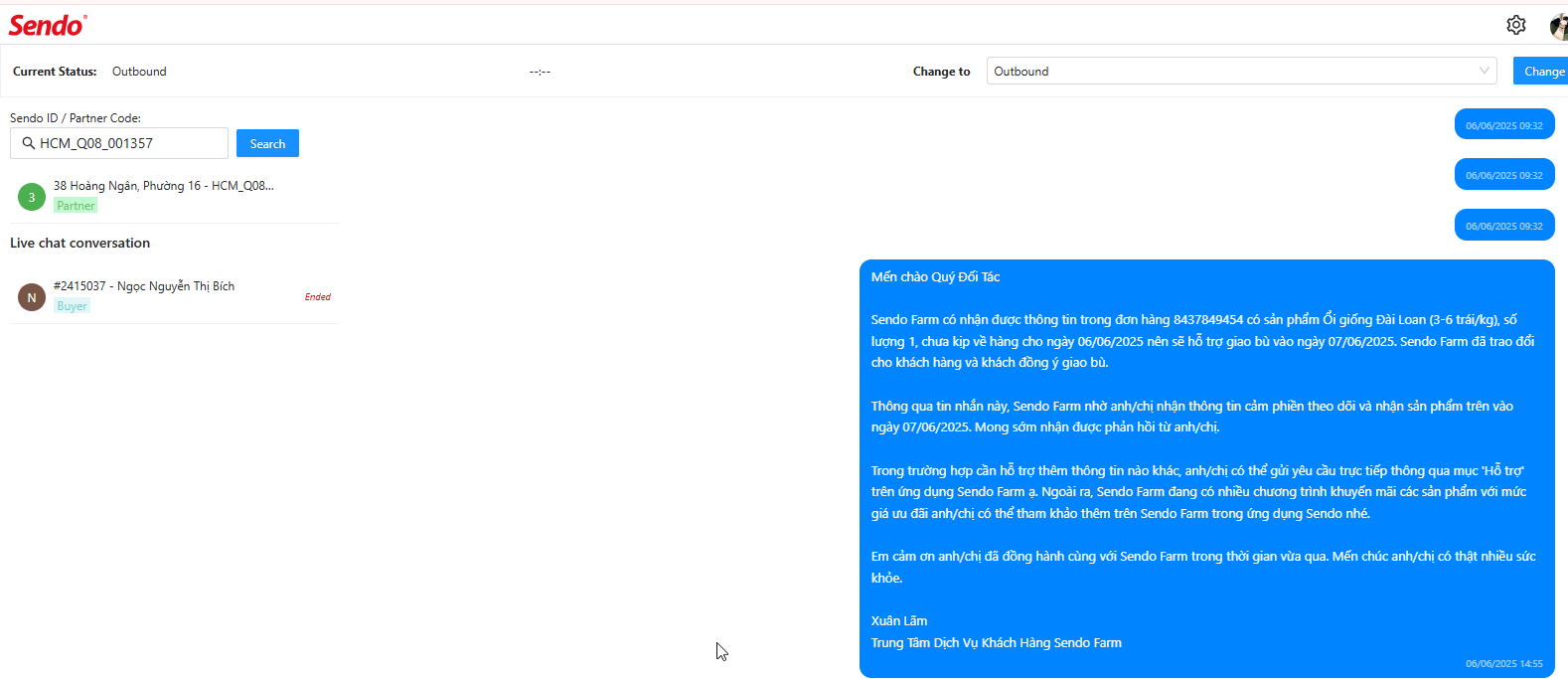Select third 06/06/2025 09:32 message bubble
1568x679 pixels.
[1504, 226]
